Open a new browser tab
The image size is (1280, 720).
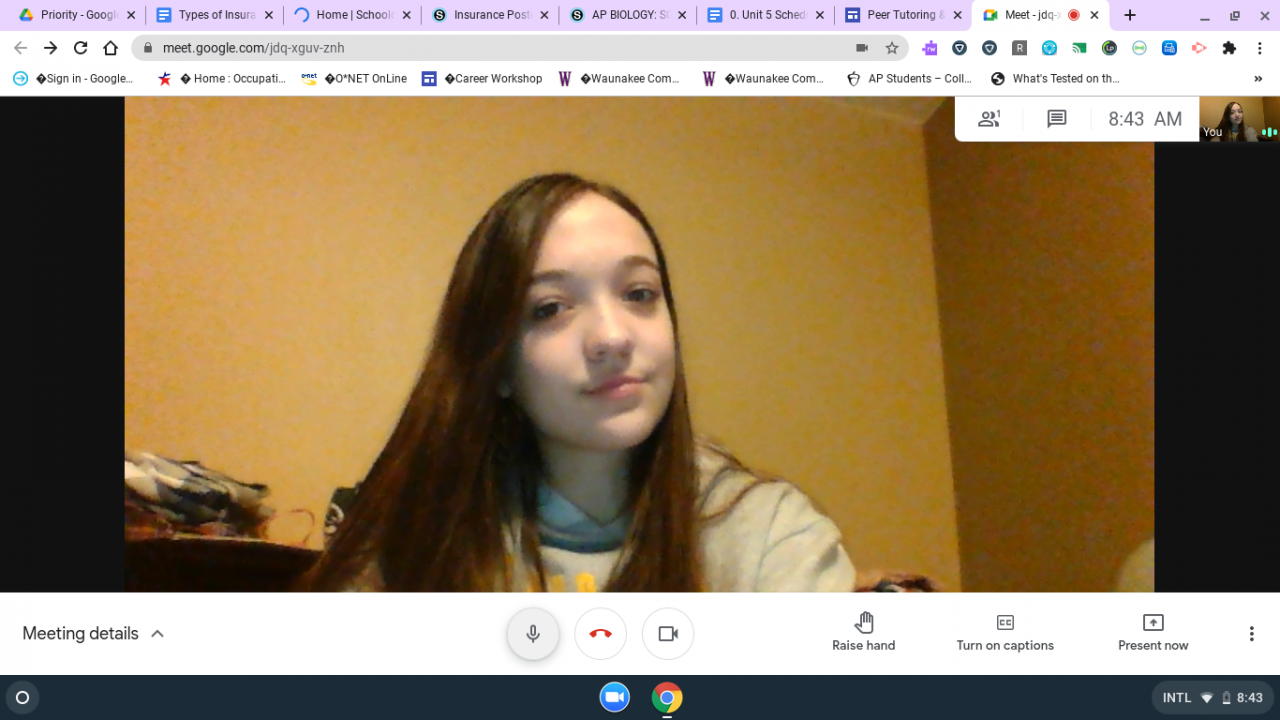pyautogui.click(x=1129, y=15)
